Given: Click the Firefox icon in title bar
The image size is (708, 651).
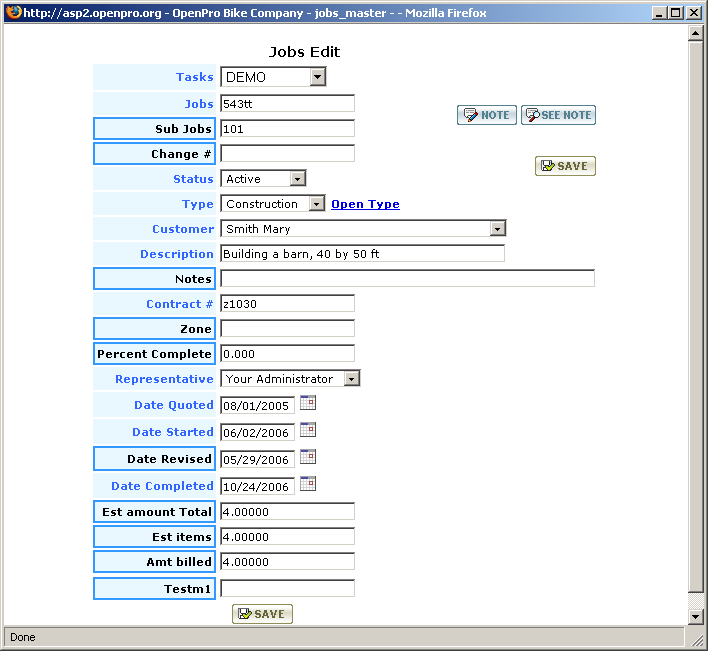Looking at the screenshot, I should (x=12, y=12).
